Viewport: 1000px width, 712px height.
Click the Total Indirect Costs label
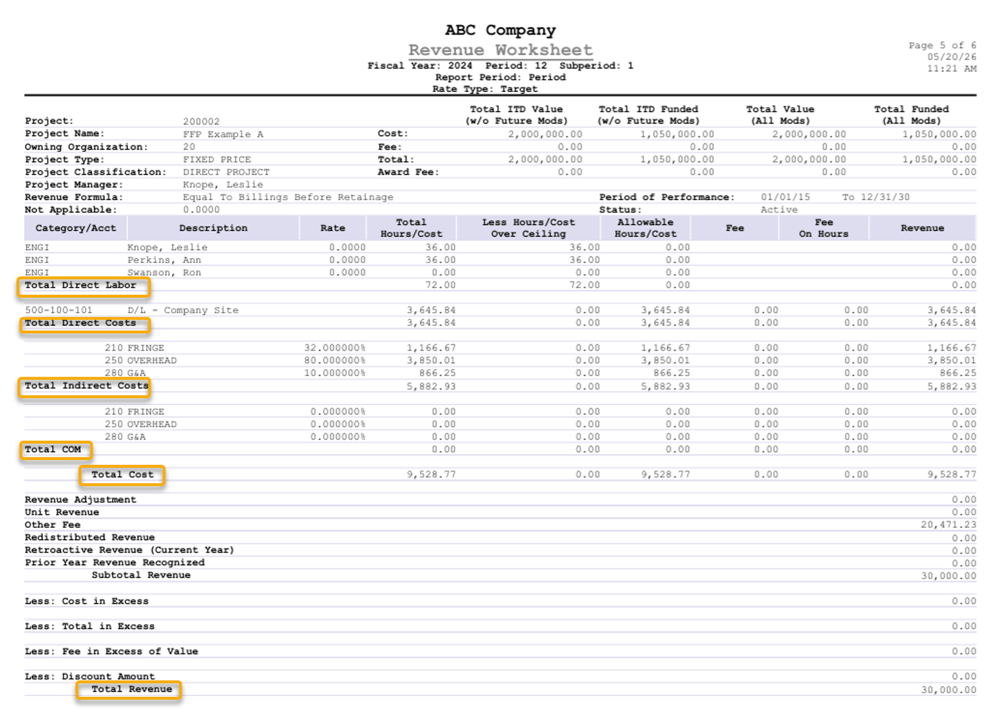pyautogui.click(x=86, y=385)
